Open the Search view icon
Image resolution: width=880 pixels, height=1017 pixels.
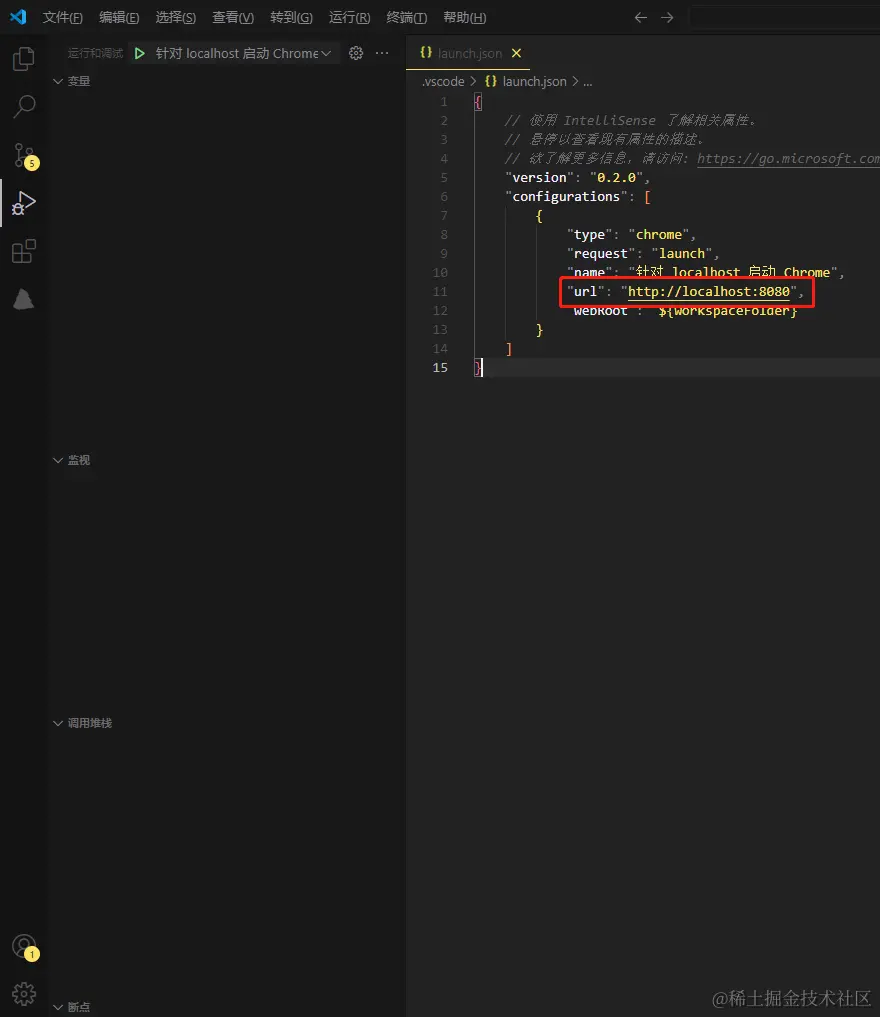click(x=24, y=106)
